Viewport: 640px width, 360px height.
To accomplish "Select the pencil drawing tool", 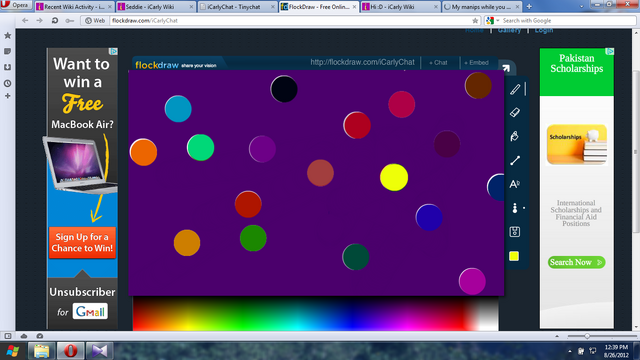I will (515, 89).
